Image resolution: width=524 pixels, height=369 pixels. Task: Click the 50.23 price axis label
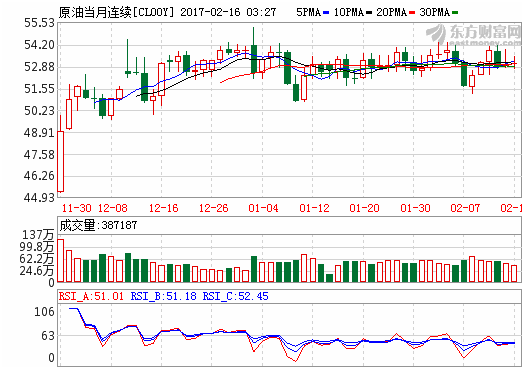point(39,111)
